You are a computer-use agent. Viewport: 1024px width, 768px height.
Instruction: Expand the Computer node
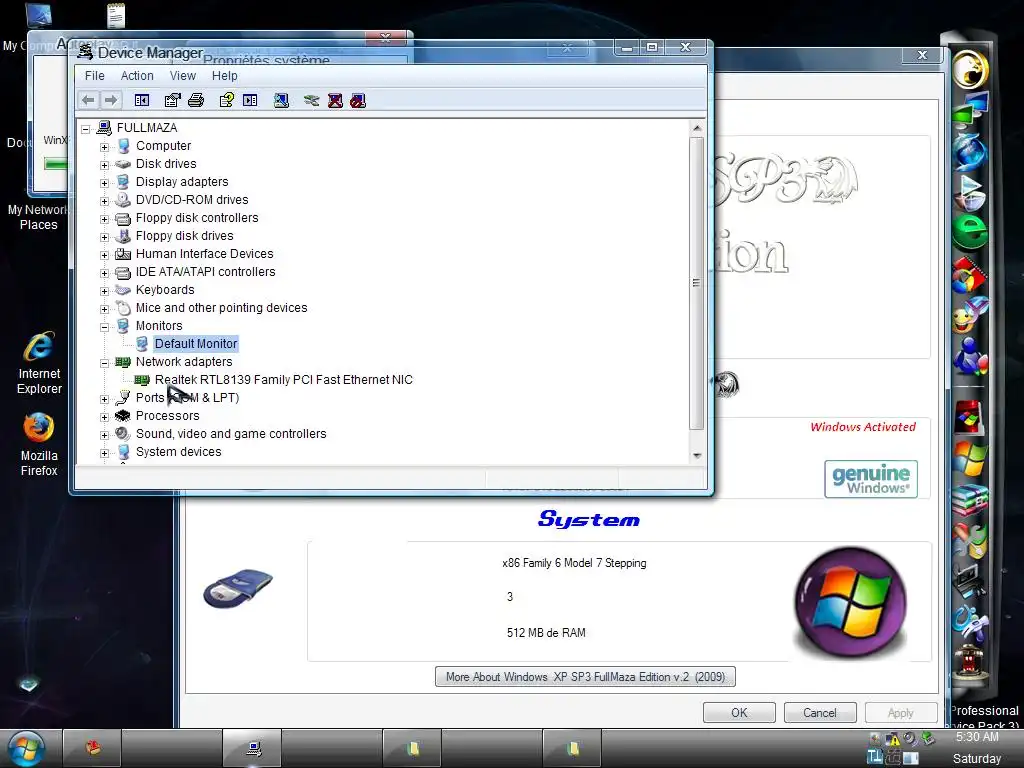point(104,147)
